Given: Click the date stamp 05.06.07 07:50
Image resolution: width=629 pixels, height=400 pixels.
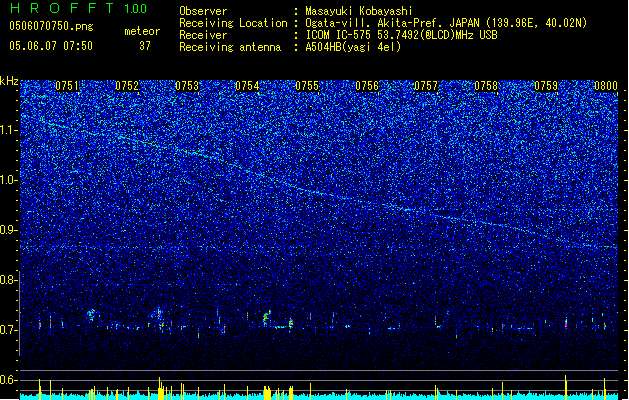Looking at the screenshot, I should click(51, 46).
